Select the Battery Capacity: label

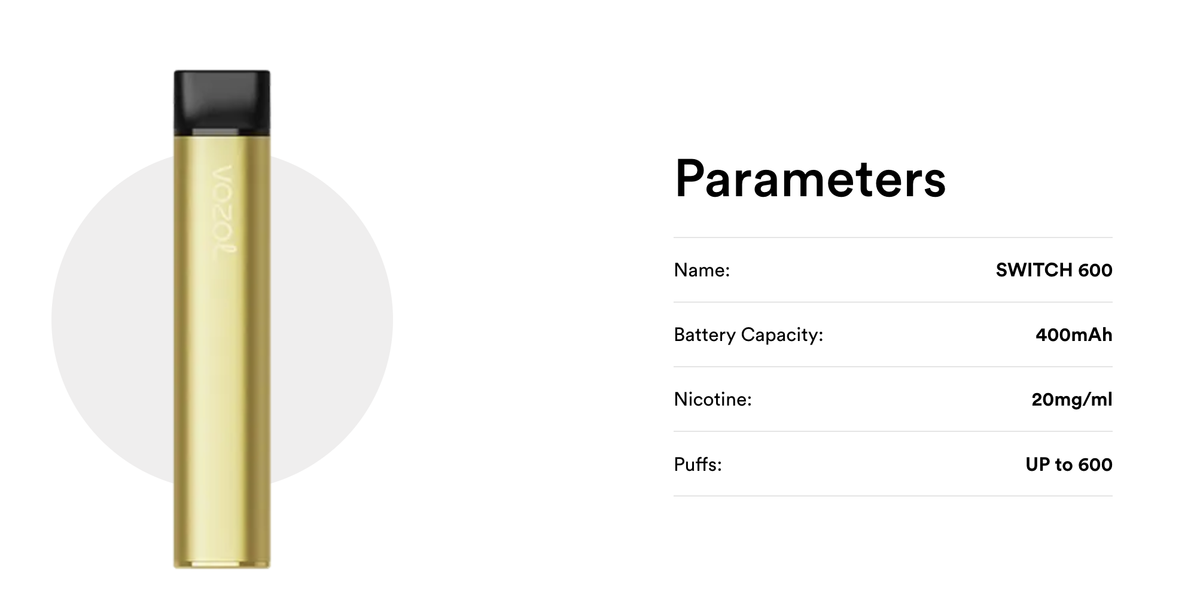click(x=748, y=335)
